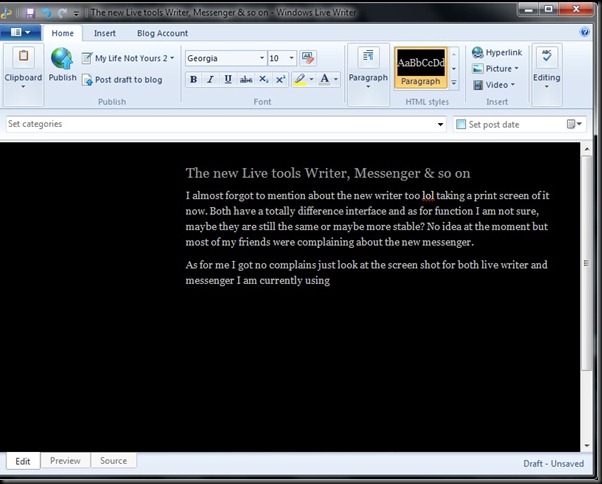Toggle underline formatting
The height and width of the screenshot is (484, 602).
(228, 79)
